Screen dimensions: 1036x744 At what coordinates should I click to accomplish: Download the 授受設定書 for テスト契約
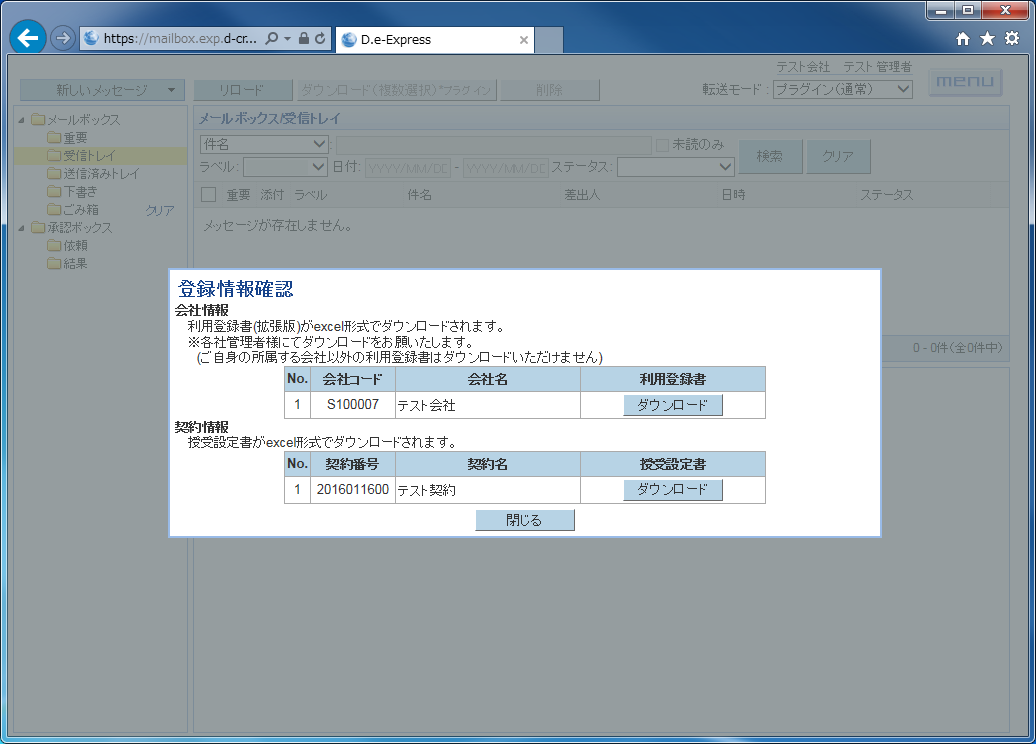[672, 490]
